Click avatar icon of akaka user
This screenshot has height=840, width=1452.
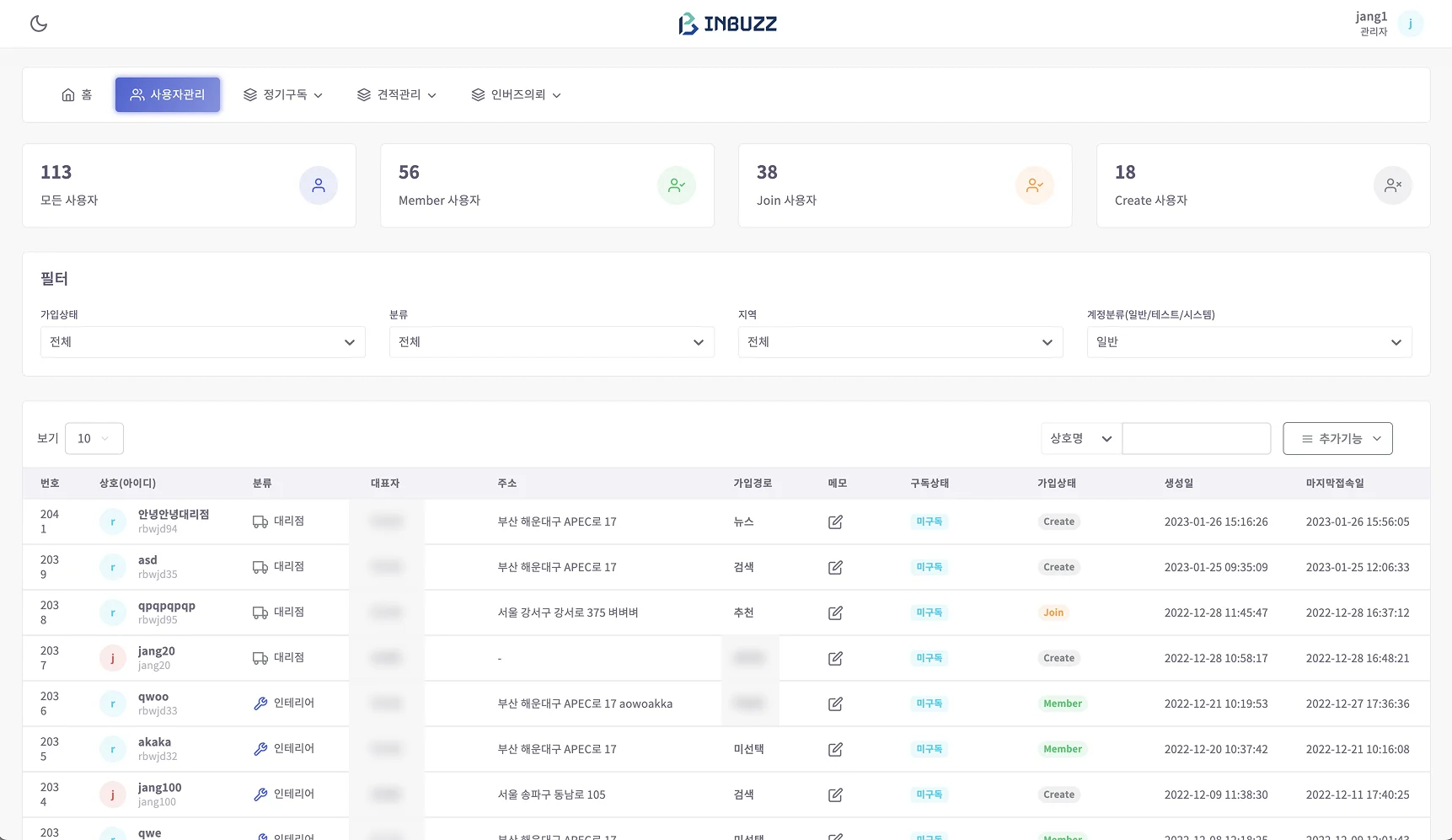(x=113, y=750)
